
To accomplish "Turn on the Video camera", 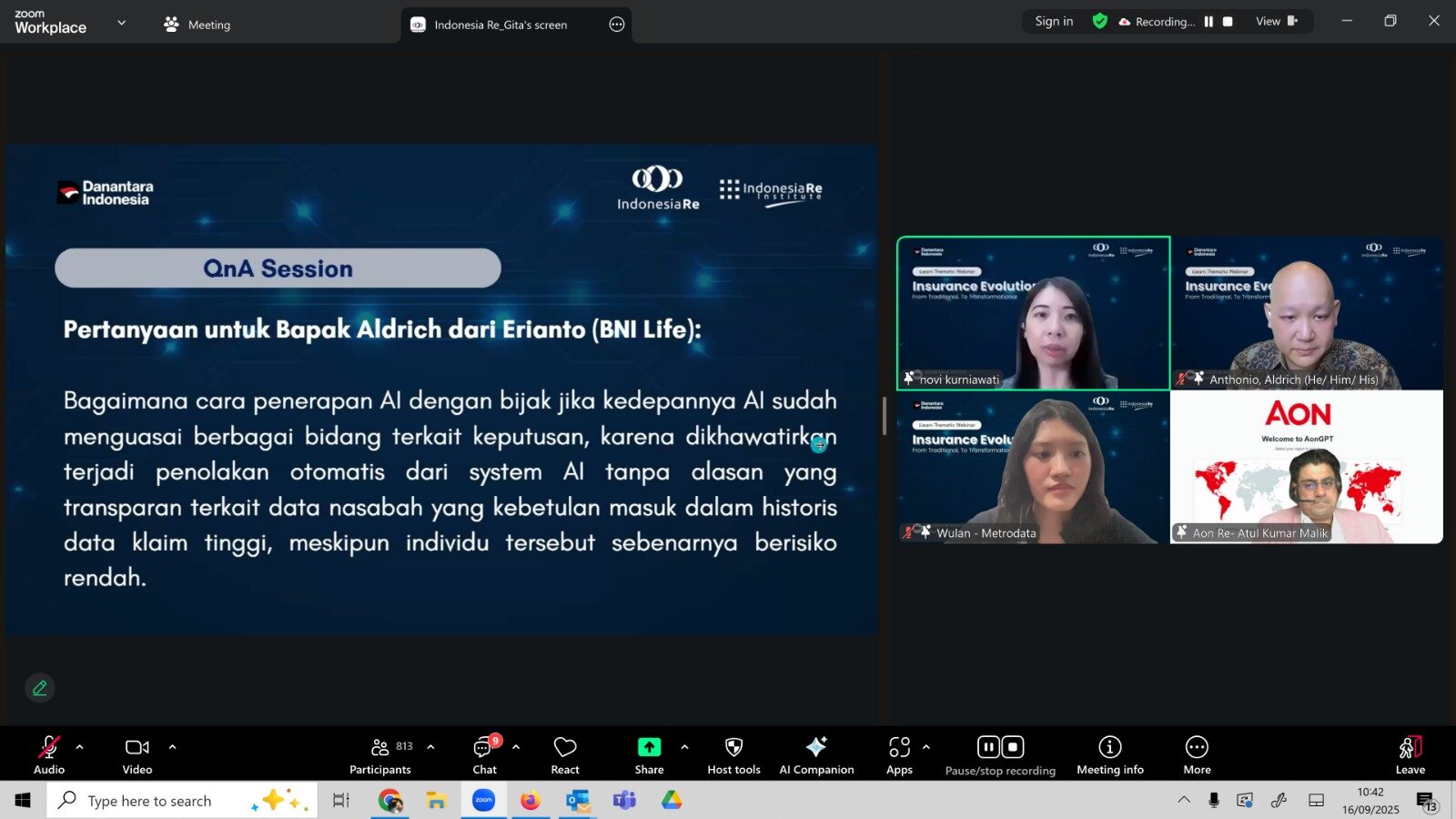I will (x=137, y=755).
